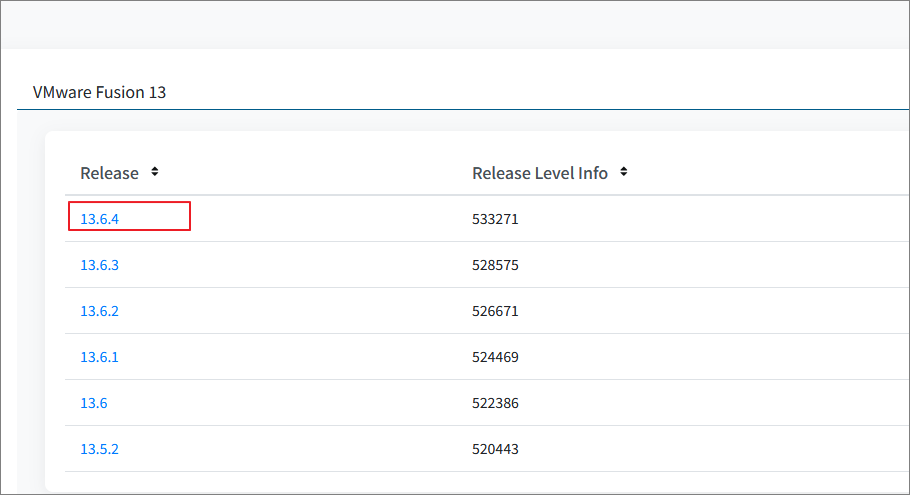Click the gray banner above the table
This screenshot has height=495, width=910.
[455, 25]
